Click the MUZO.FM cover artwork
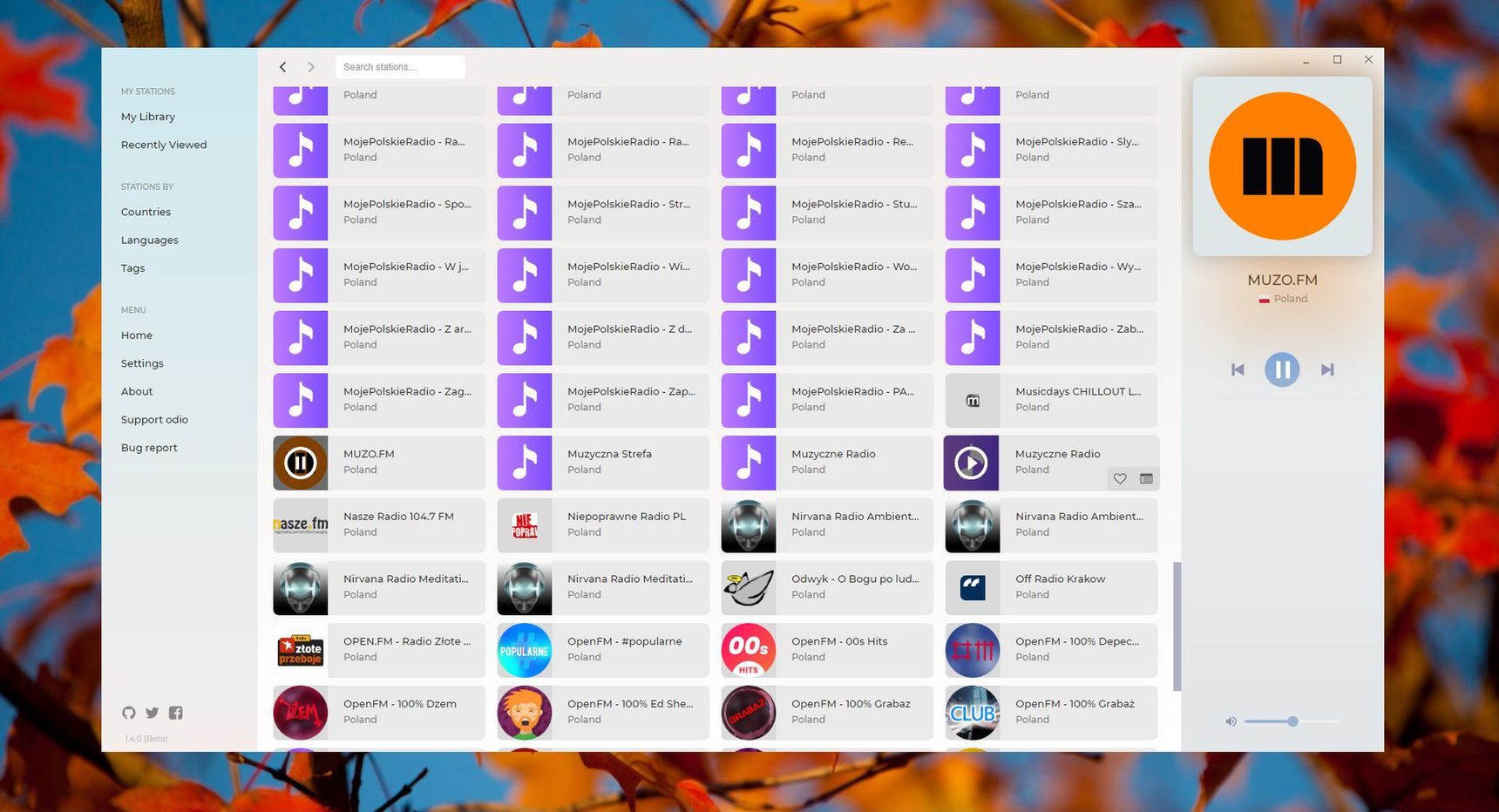Screen dimensions: 1499x812 click(x=1282, y=166)
